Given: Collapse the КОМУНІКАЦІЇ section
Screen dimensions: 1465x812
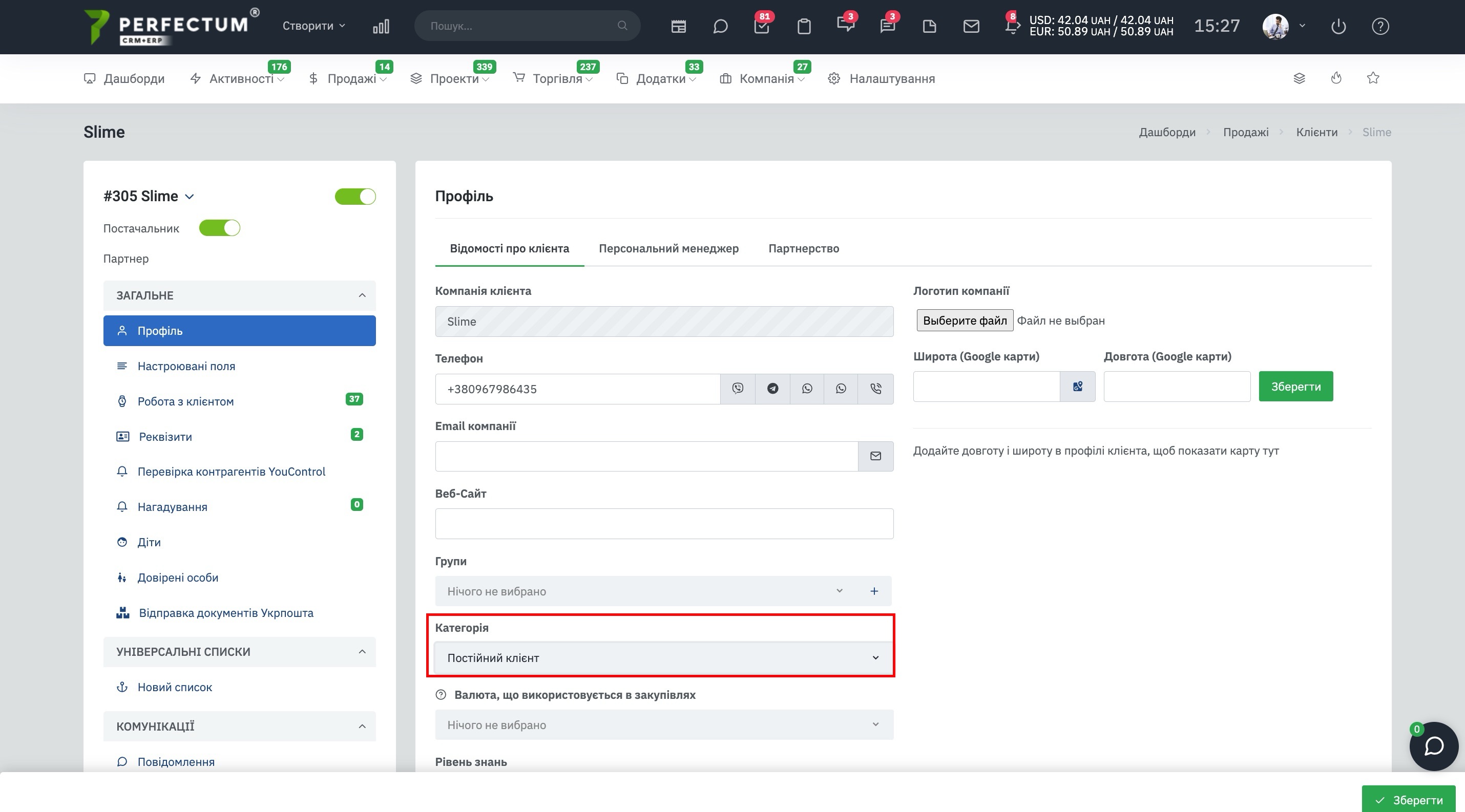Looking at the screenshot, I should click(239, 726).
